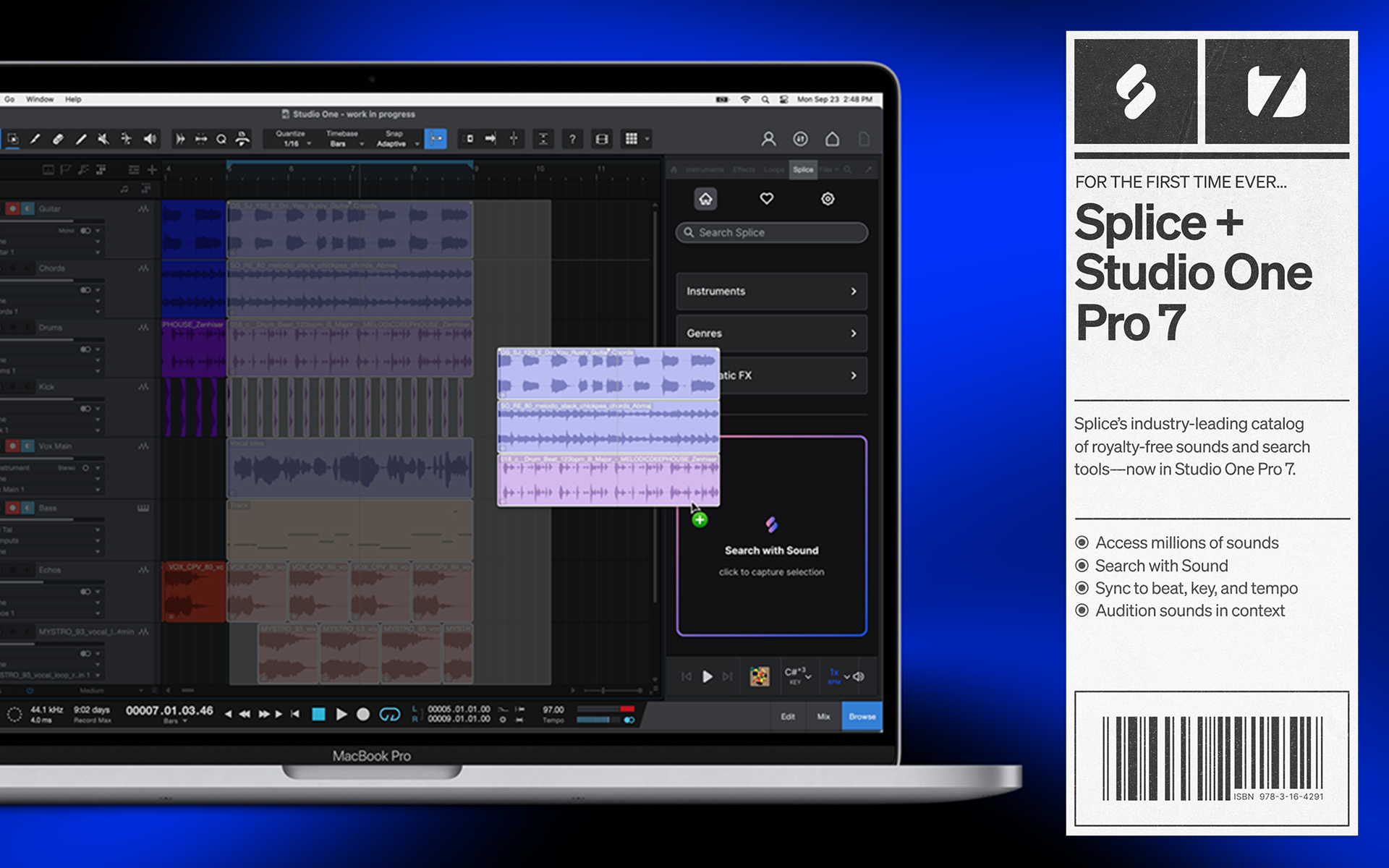Screen dimensions: 1389x868
Task: Toggle the blue Snap button in the toolbar
Action: pyautogui.click(x=436, y=139)
